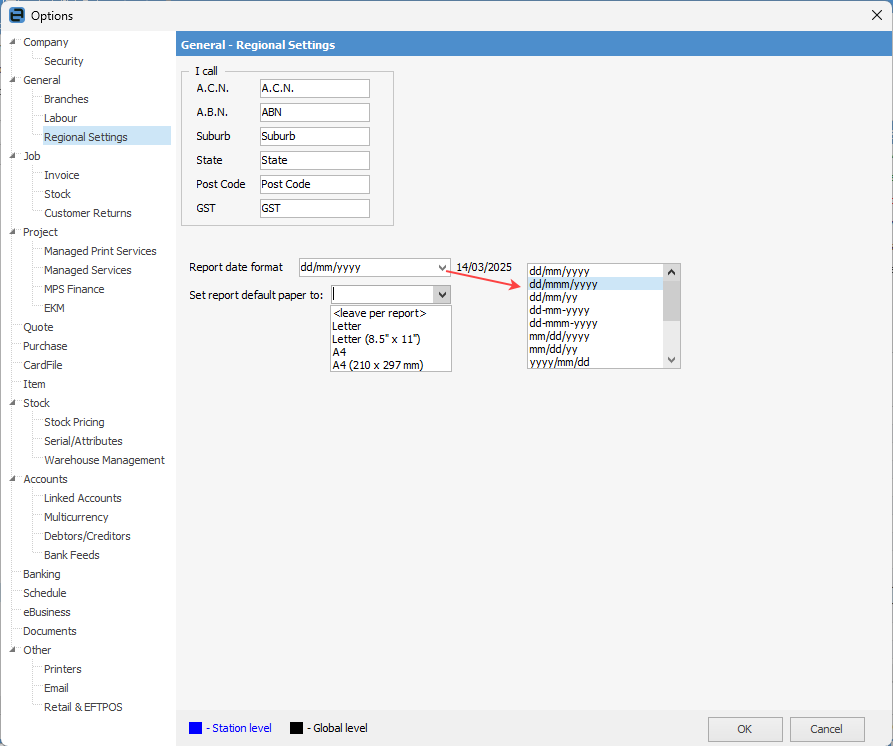Screen dimensions: 893x746
Task: Click the Options application icon in title bar
Action: [x=16, y=15]
